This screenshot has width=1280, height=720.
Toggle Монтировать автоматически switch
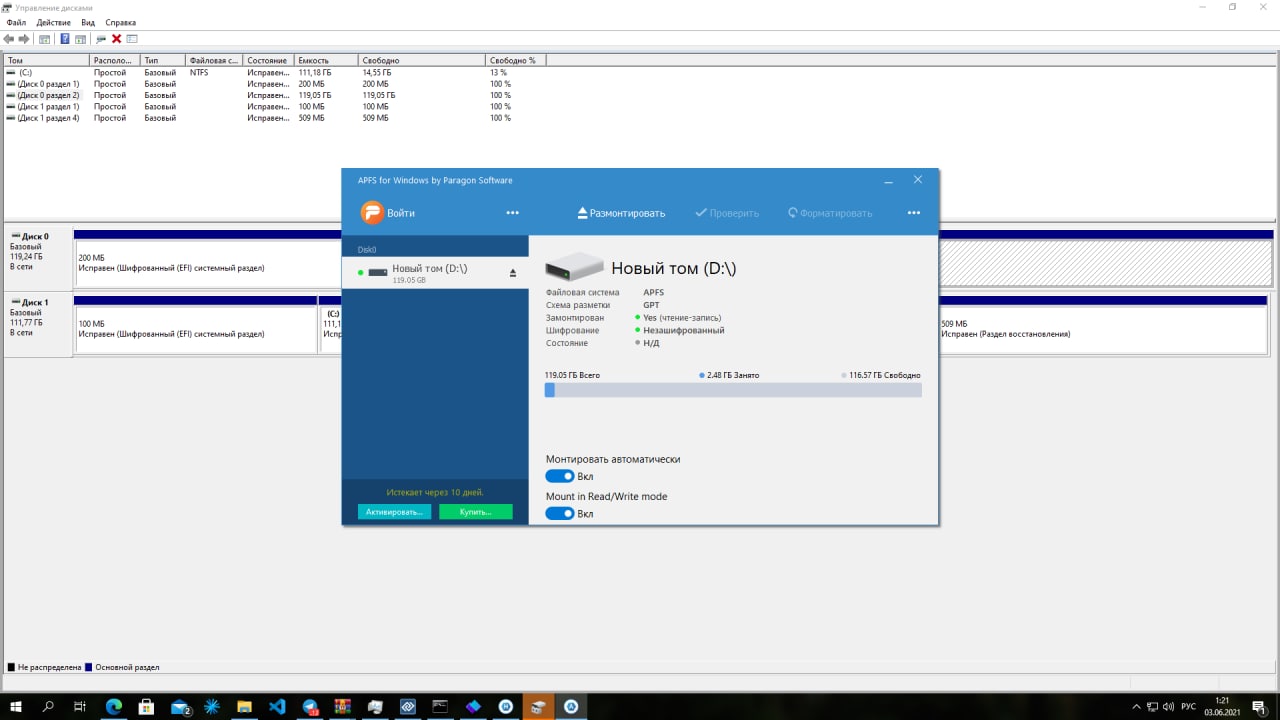point(560,476)
